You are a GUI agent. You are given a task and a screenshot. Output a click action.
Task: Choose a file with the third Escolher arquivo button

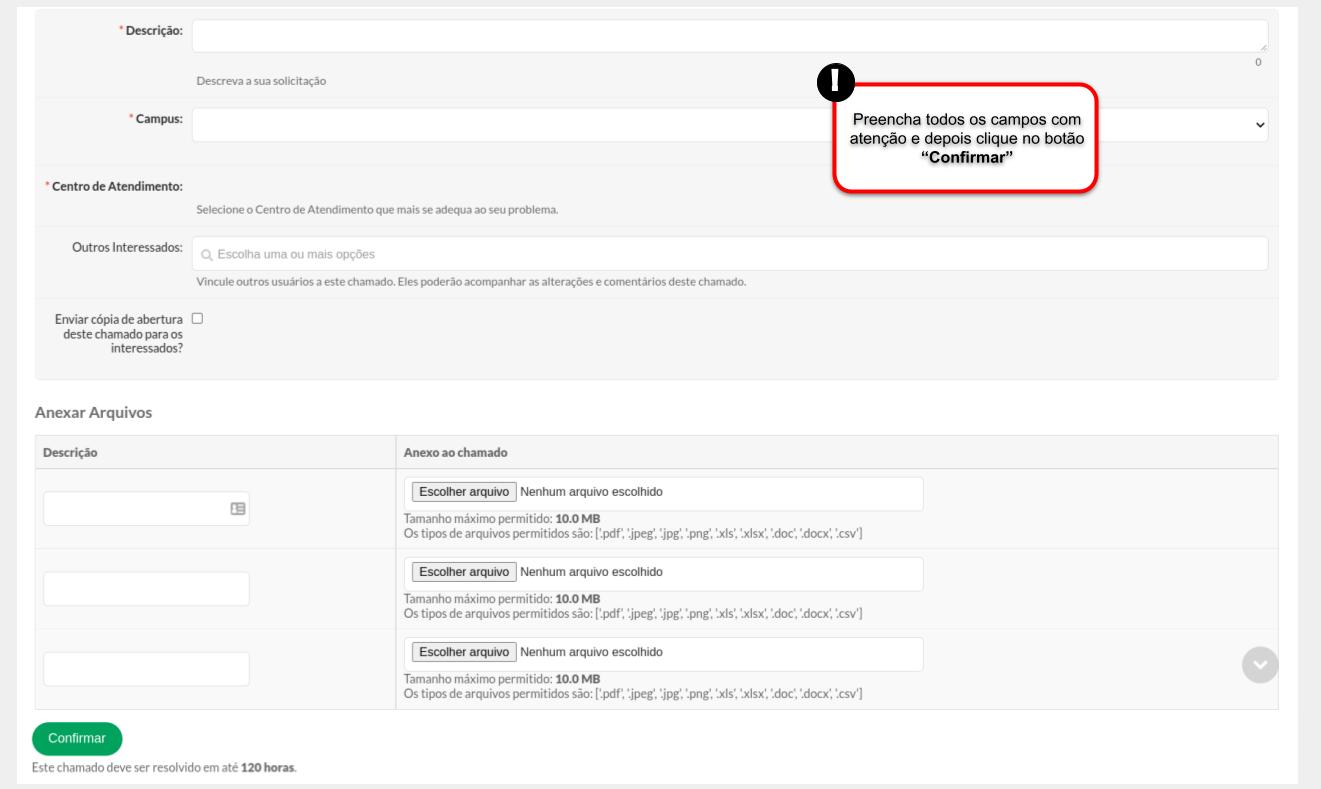[x=464, y=653]
